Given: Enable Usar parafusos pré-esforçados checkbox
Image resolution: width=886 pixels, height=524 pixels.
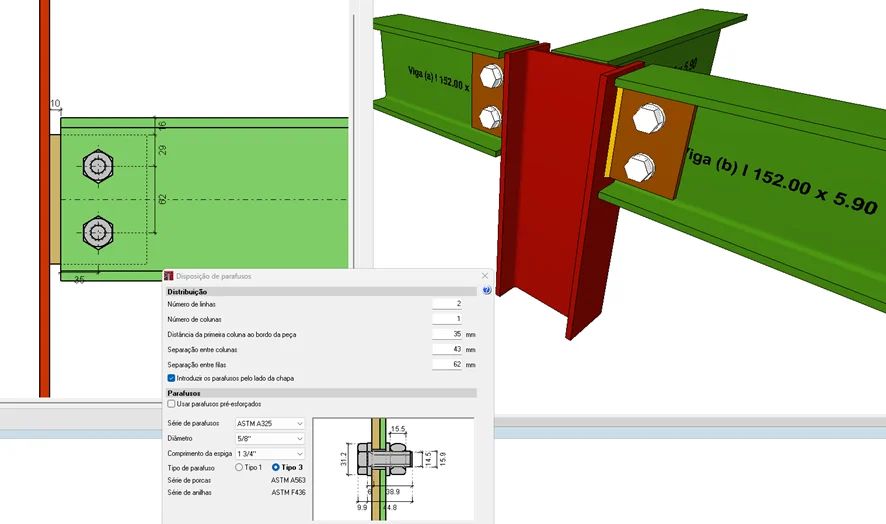Looking at the screenshot, I should click(x=171, y=404).
